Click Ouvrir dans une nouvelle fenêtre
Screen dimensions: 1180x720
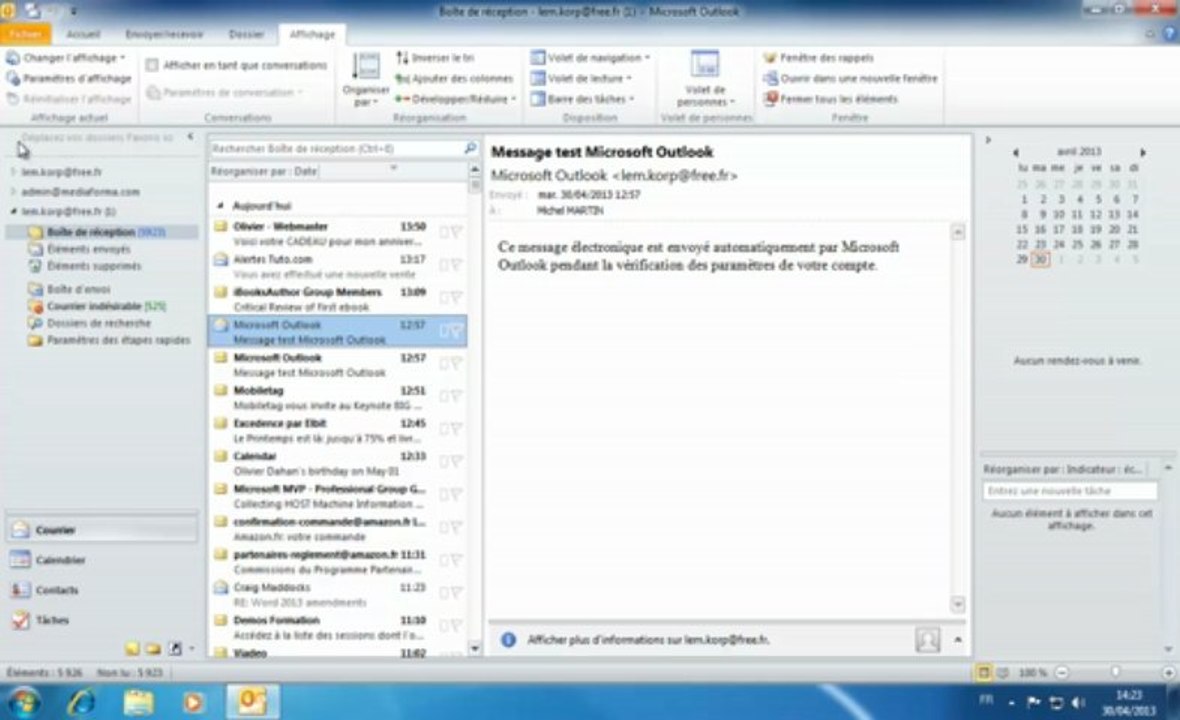pyautogui.click(x=850, y=78)
